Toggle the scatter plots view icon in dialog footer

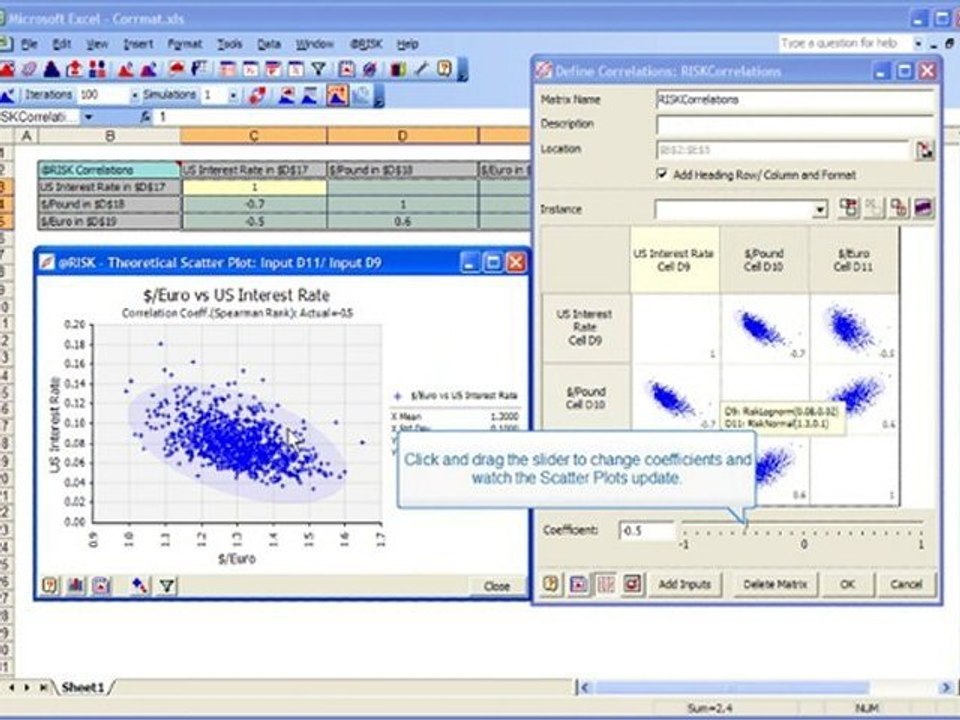coord(606,583)
